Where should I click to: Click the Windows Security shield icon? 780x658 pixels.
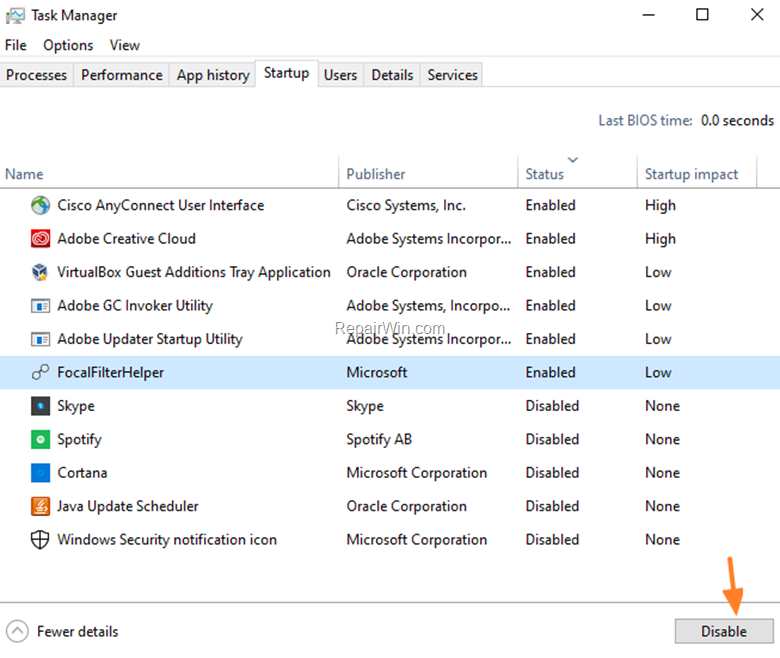click(40, 539)
